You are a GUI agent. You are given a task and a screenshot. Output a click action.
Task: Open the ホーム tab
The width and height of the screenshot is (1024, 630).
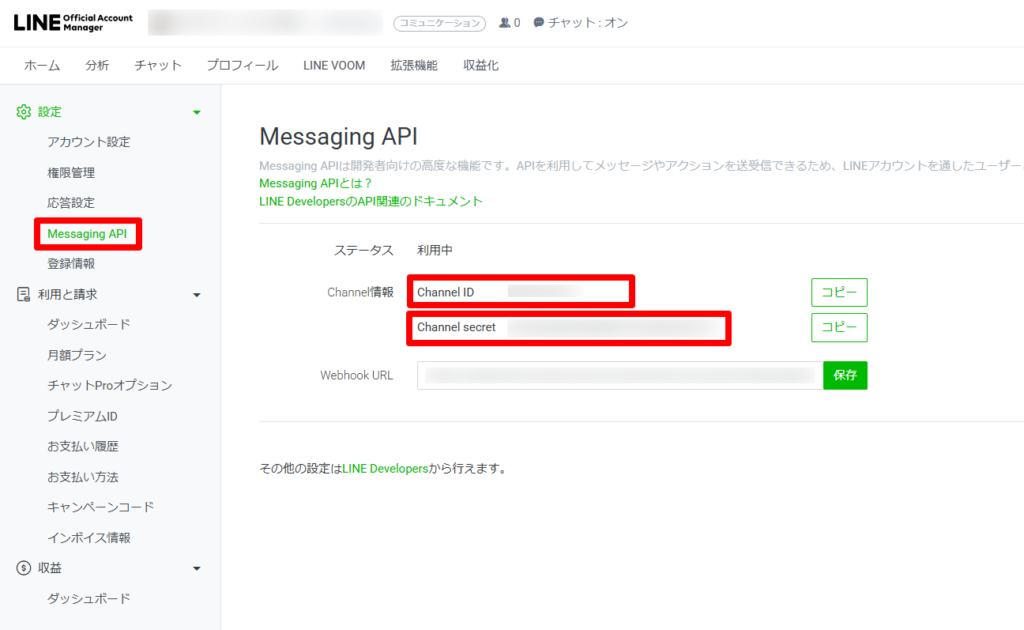(x=42, y=65)
